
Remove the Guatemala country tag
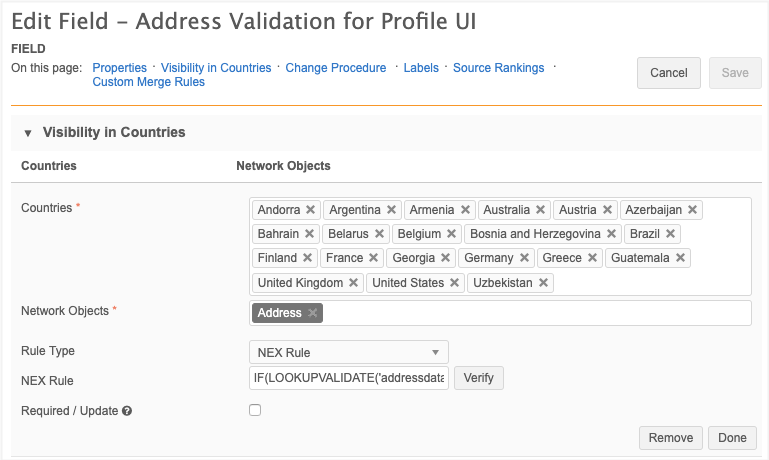pos(681,258)
